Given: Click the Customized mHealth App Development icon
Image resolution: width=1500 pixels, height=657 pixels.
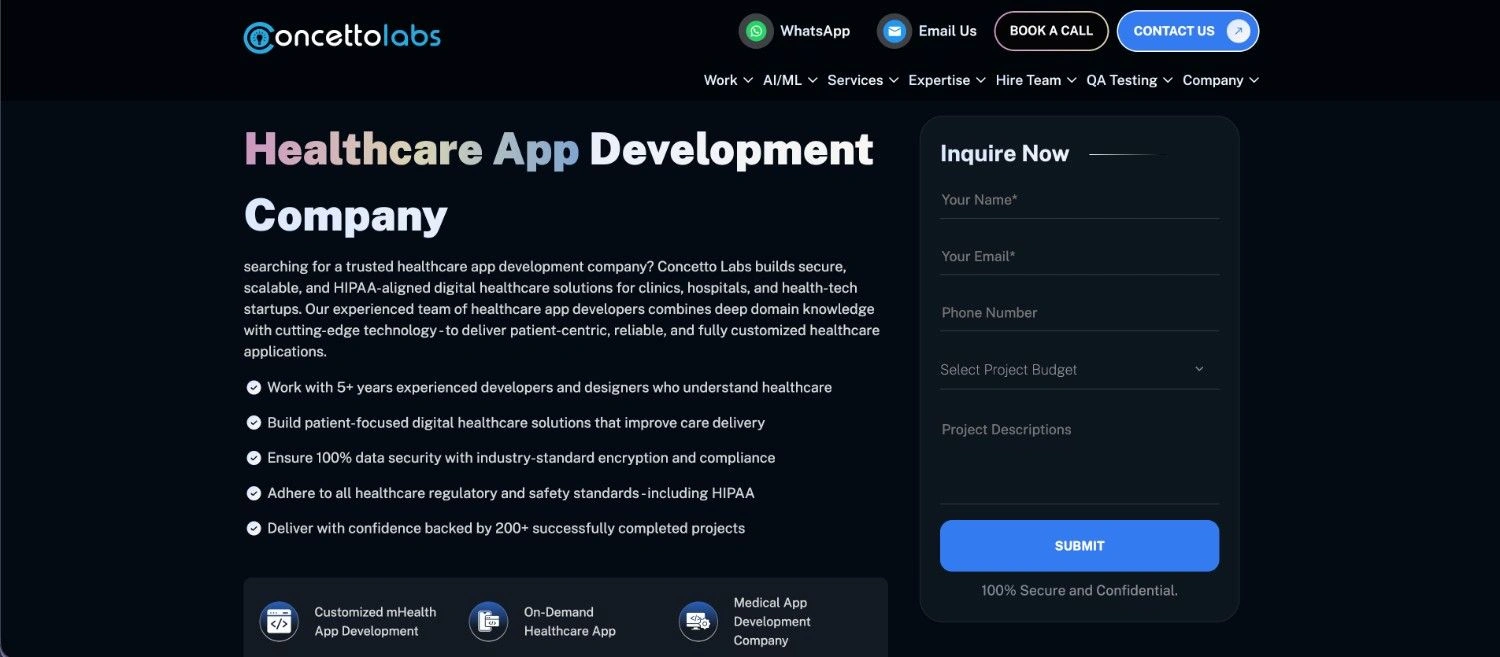Looking at the screenshot, I should 279,621.
